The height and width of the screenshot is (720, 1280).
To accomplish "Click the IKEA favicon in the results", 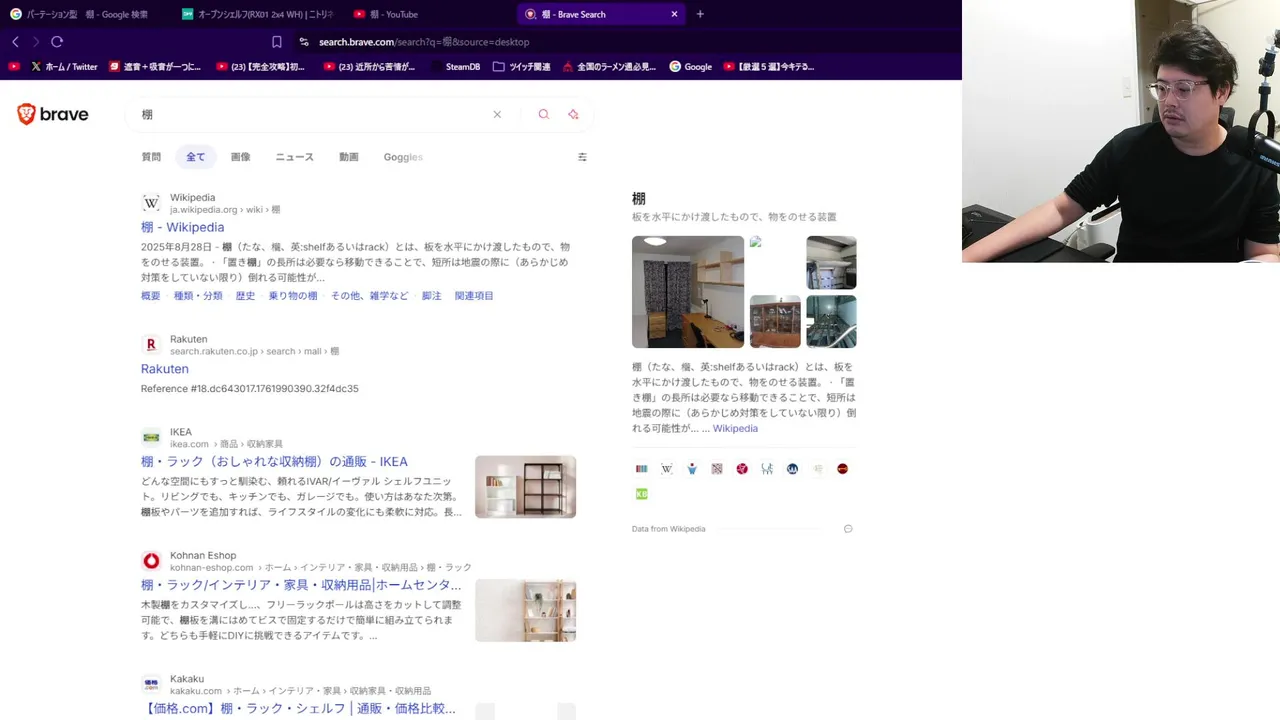I will [151, 437].
